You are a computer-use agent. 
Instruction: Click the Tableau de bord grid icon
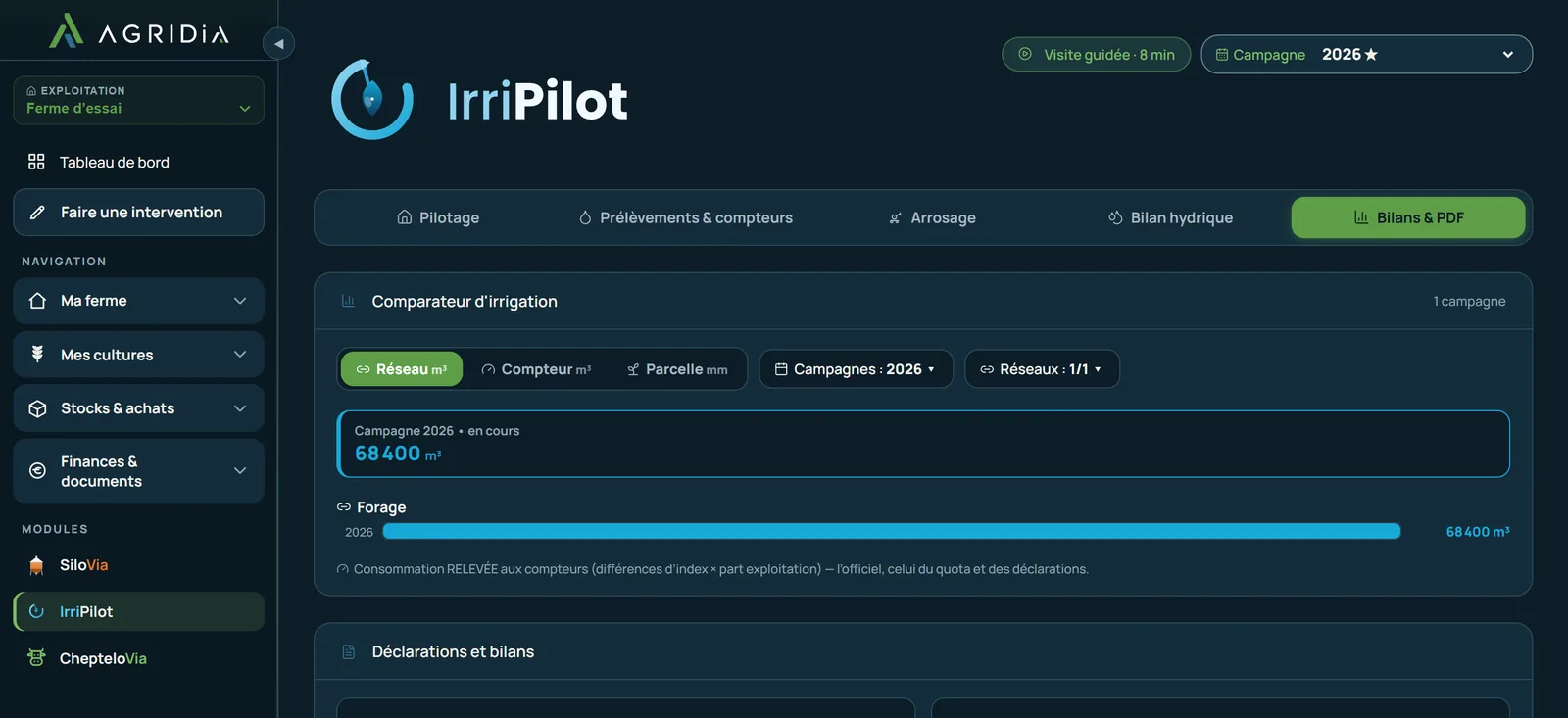[36, 162]
